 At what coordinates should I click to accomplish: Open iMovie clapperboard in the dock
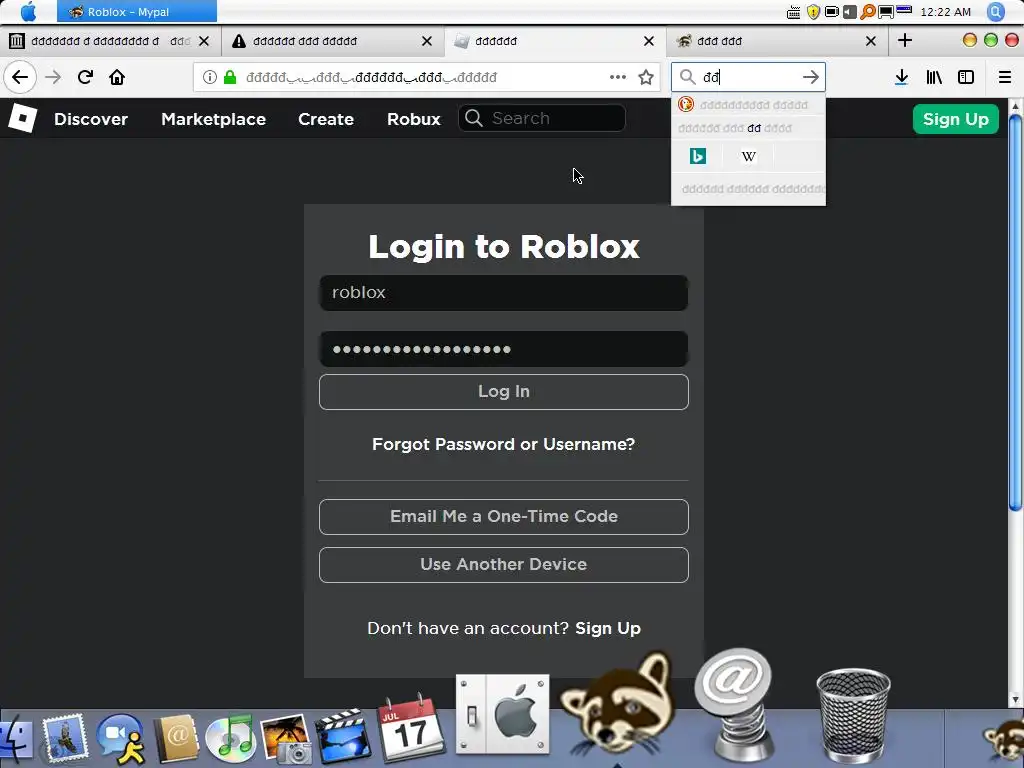(342, 736)
